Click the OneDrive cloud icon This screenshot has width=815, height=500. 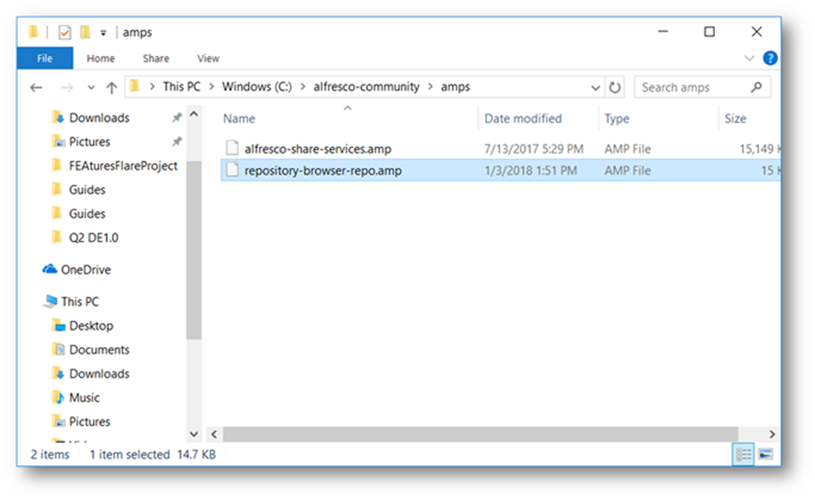[x=50, y=270]
